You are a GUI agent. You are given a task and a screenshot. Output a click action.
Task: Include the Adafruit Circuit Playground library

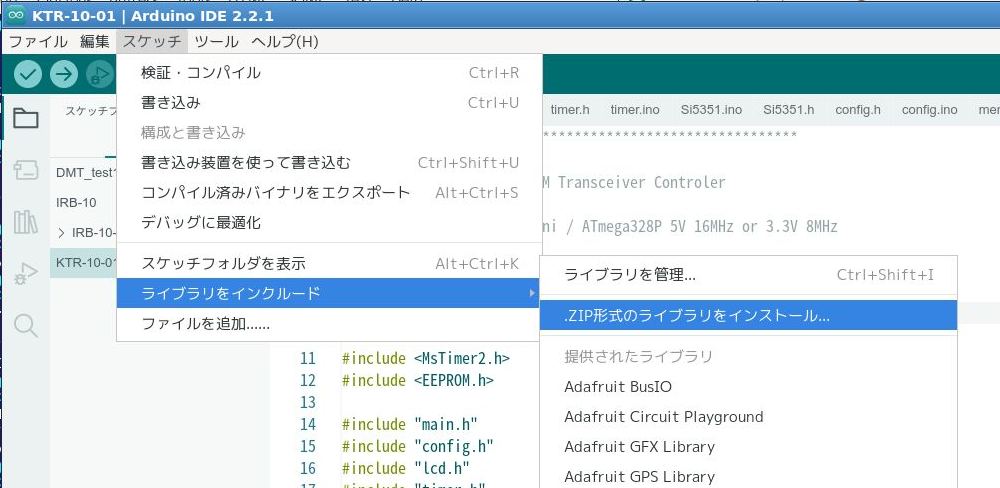pos(748,417)
